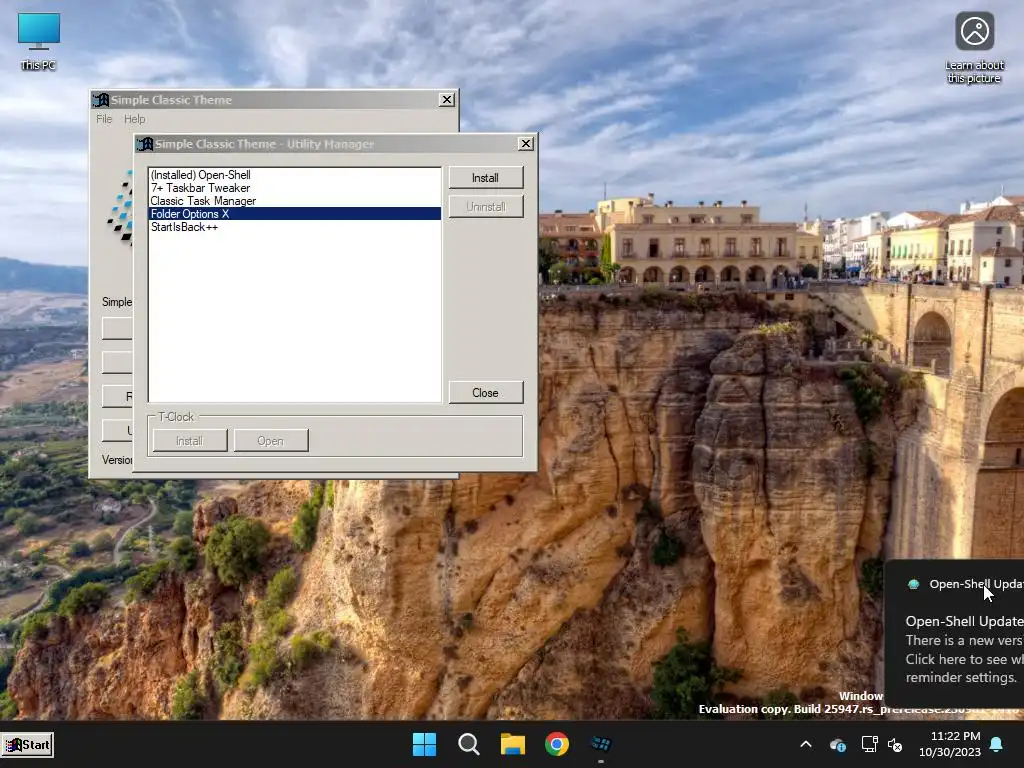Select StartIsBack++ entry

(295, 227)
